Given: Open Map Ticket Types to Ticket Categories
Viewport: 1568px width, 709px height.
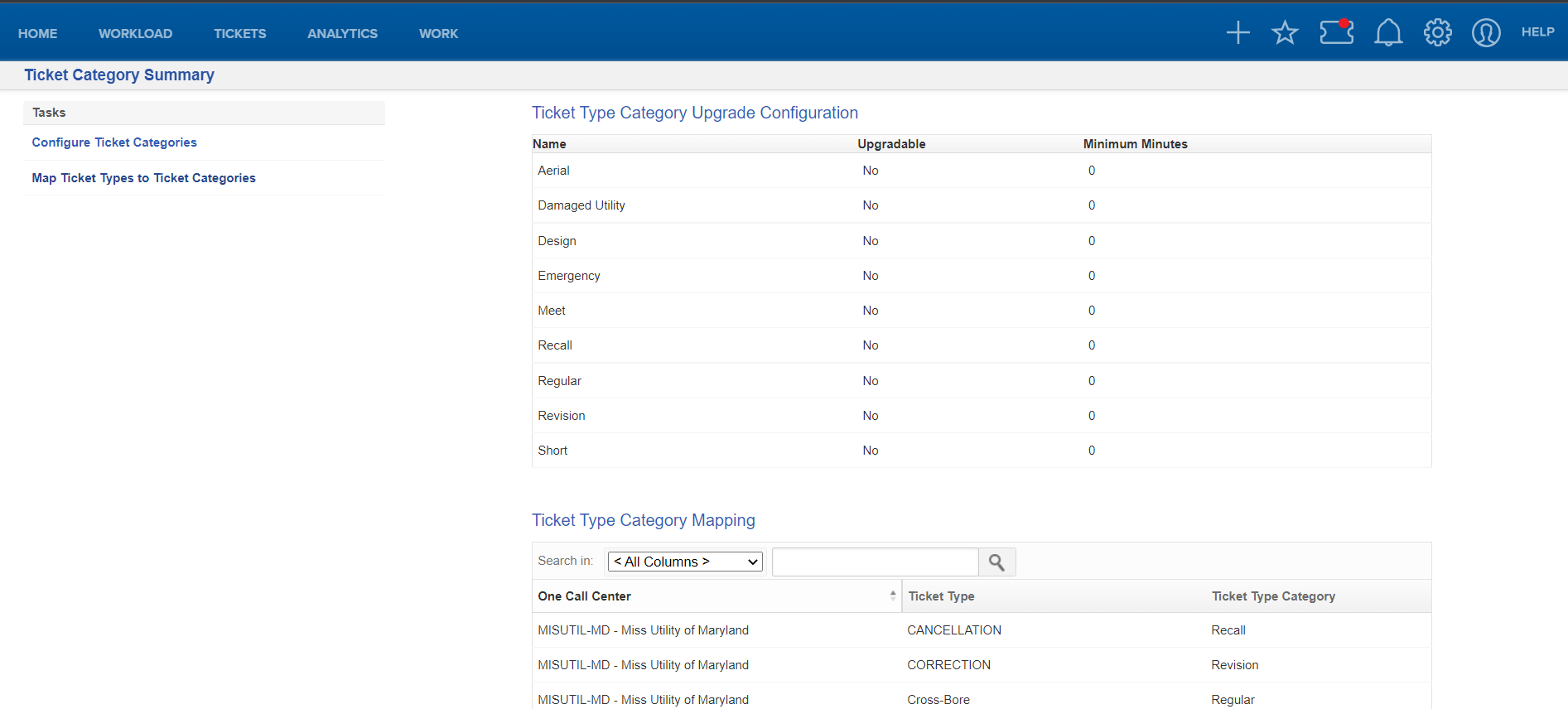Looking at the screenshot, I should (x=143, y=178).
